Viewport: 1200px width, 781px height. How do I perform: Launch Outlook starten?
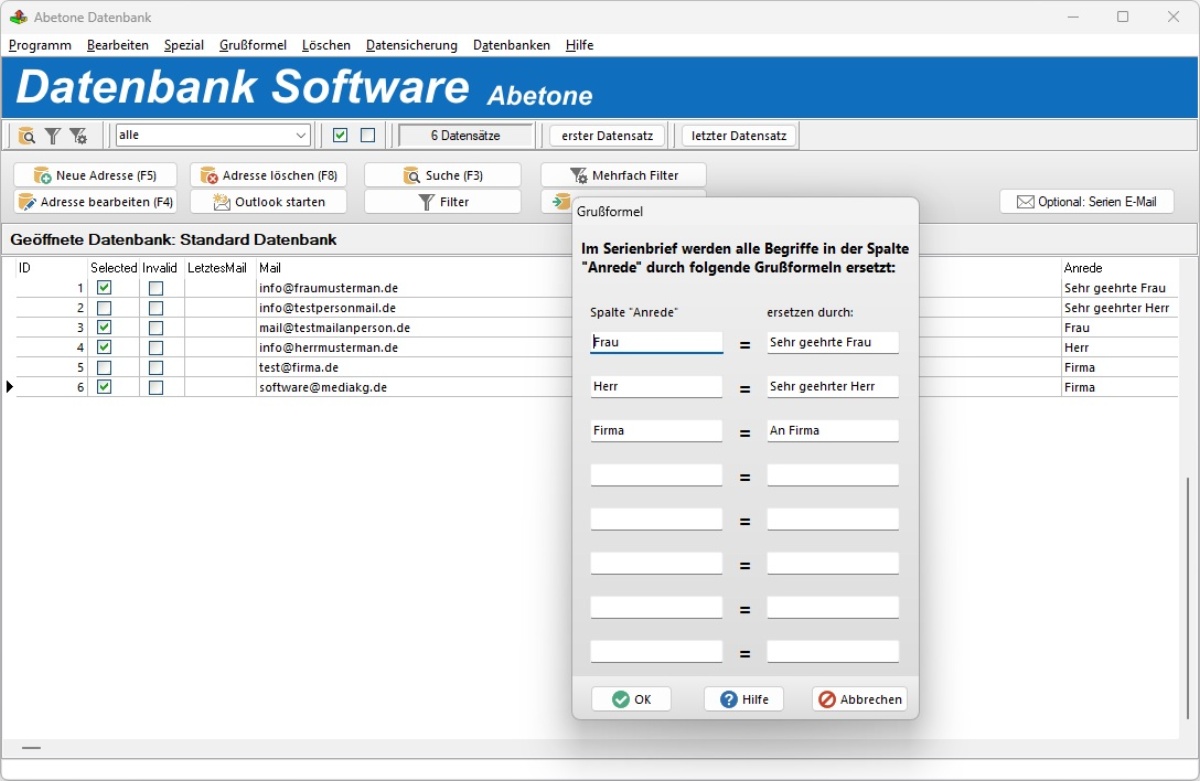(268, 201)
